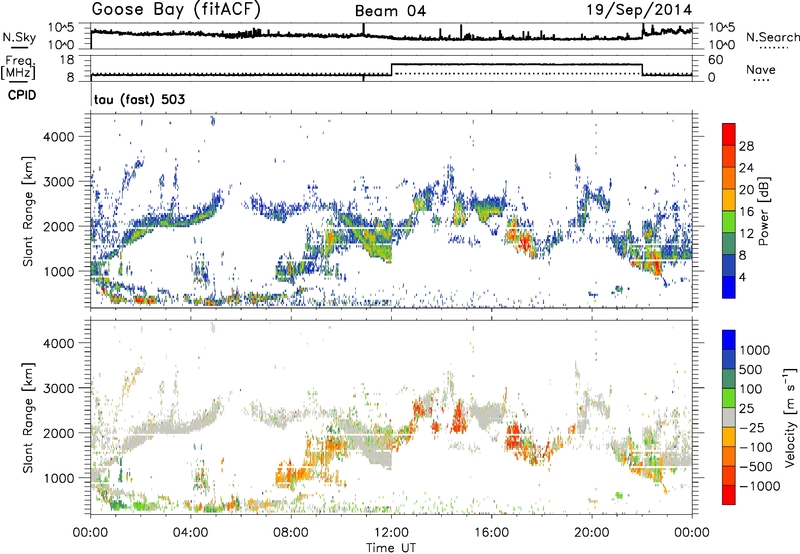800x554 pixels.
Task: Click the "N.Search" legend label
Action: pyautogui.click(x=773, y=37)
